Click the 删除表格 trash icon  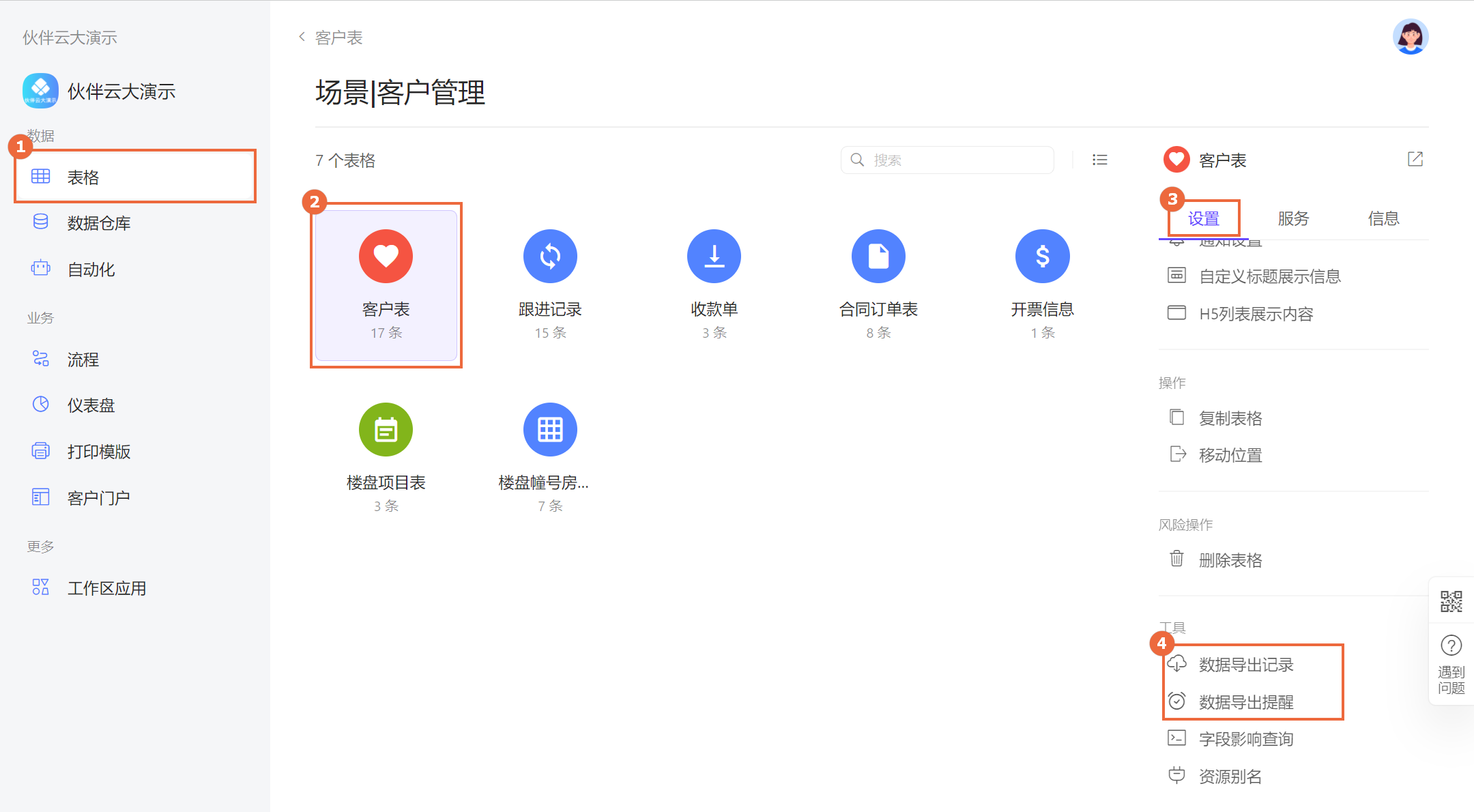click(1176, 559)
